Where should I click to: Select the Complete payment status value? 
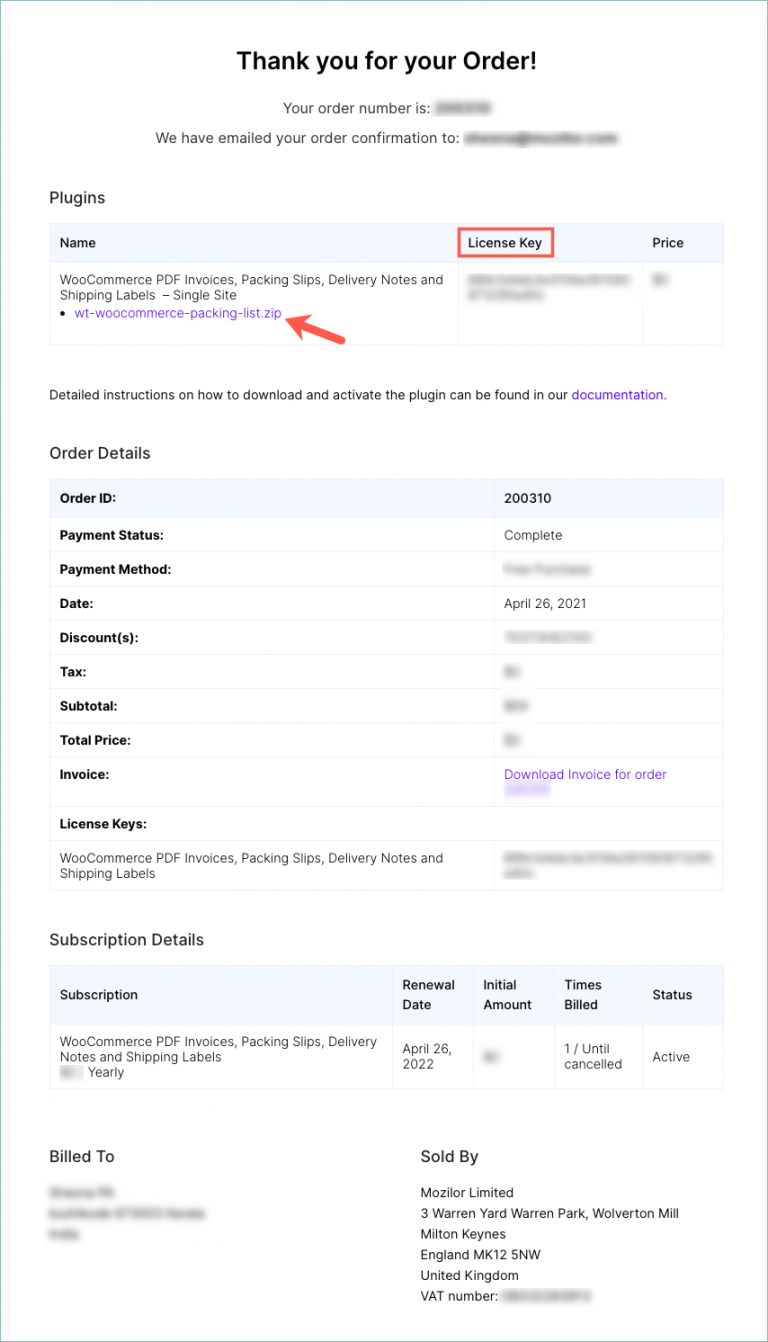[533, 535]
